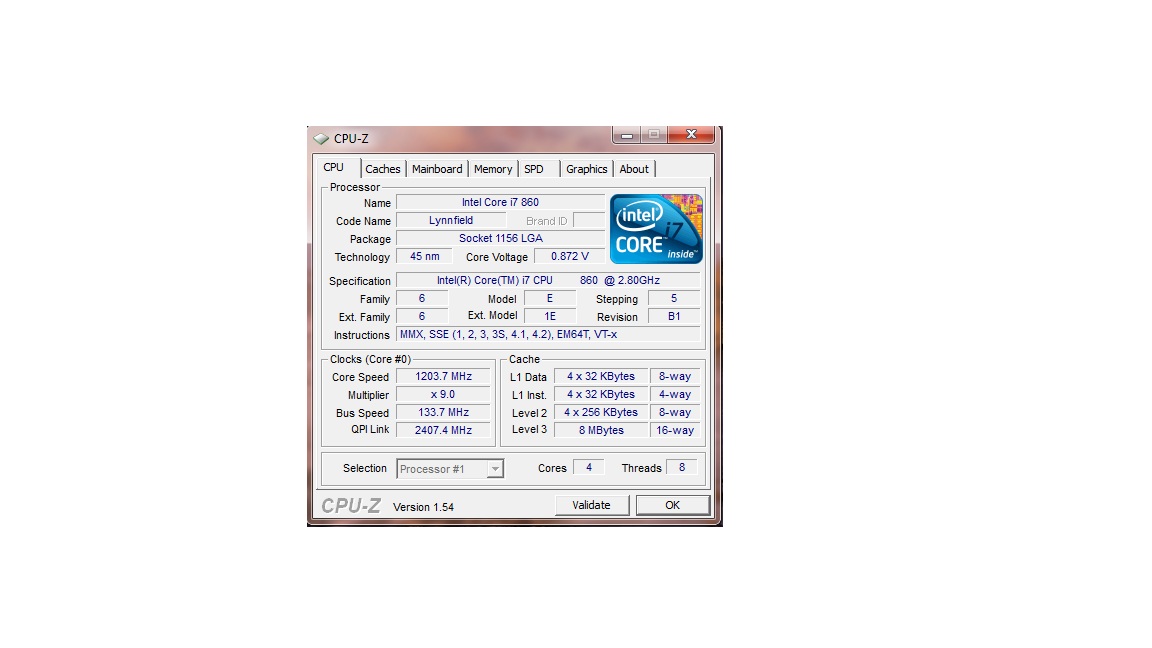The width and height of the screenshot is (1152, 648).
Task: Click the QPI Link value 2407.4 MHz
Action: [443, 430]
